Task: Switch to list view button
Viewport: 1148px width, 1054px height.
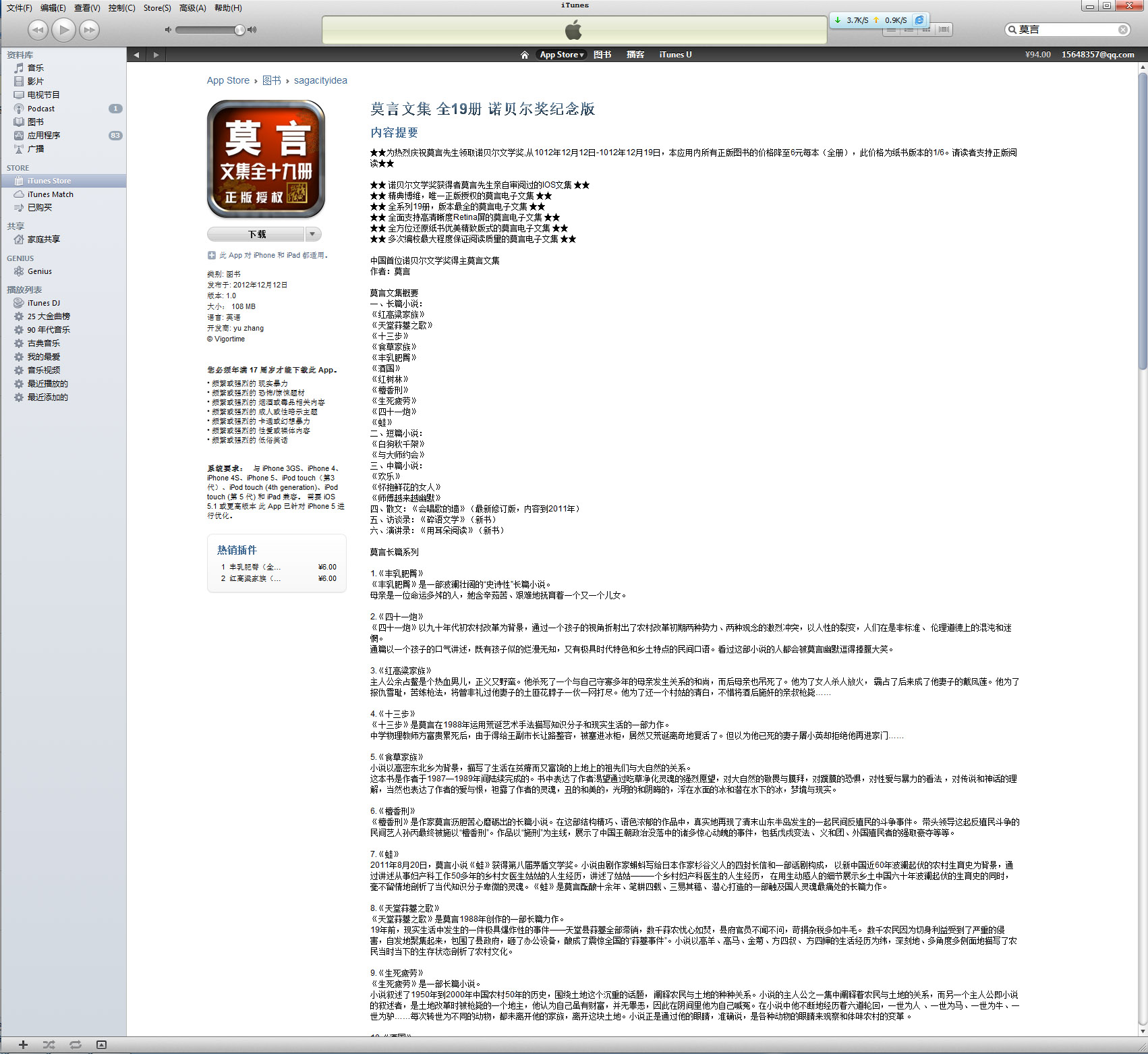Action: tap(892, 30)
